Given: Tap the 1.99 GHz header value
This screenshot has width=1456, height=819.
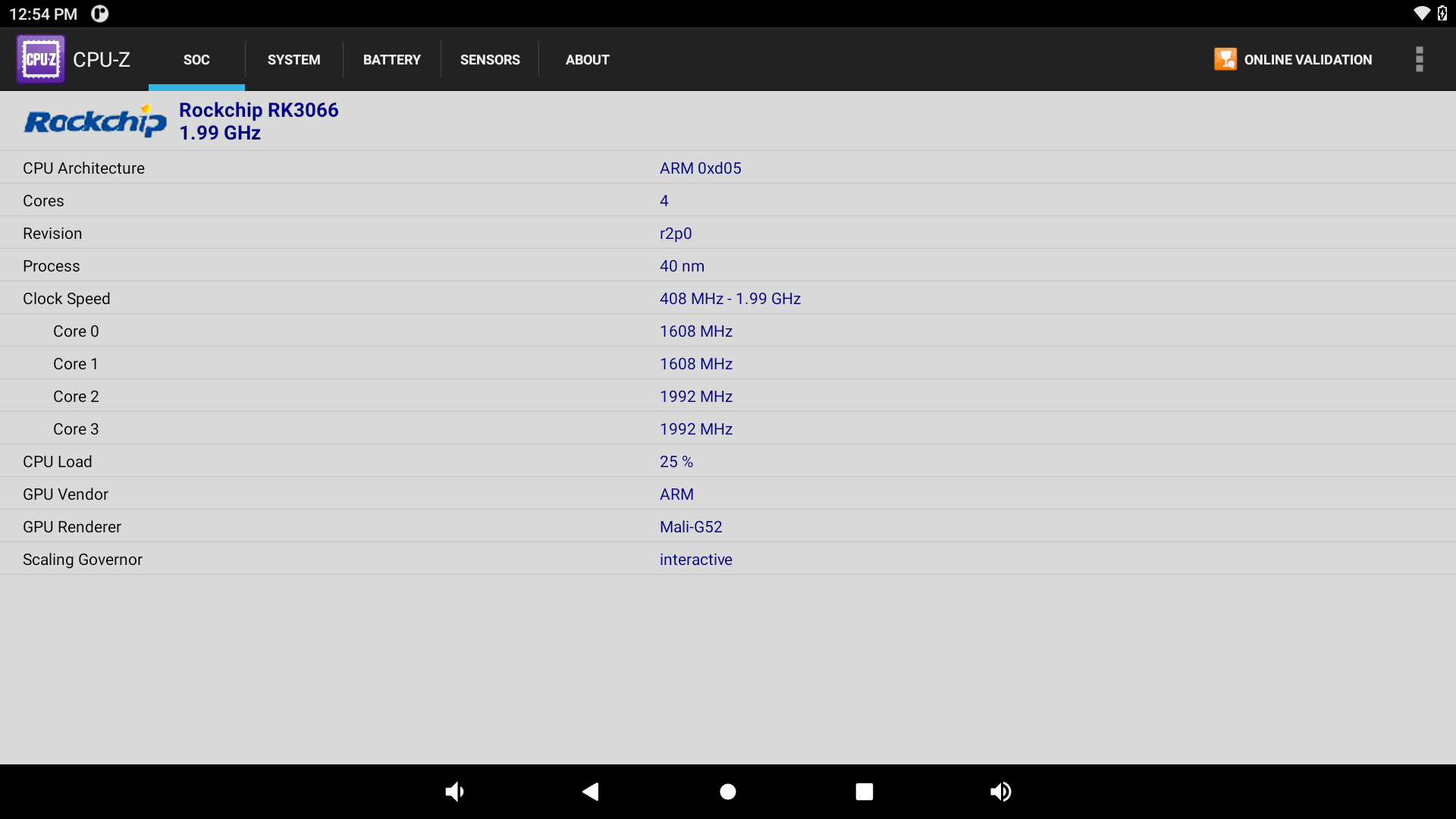Looking at the screenshot, I should [220, 133].
